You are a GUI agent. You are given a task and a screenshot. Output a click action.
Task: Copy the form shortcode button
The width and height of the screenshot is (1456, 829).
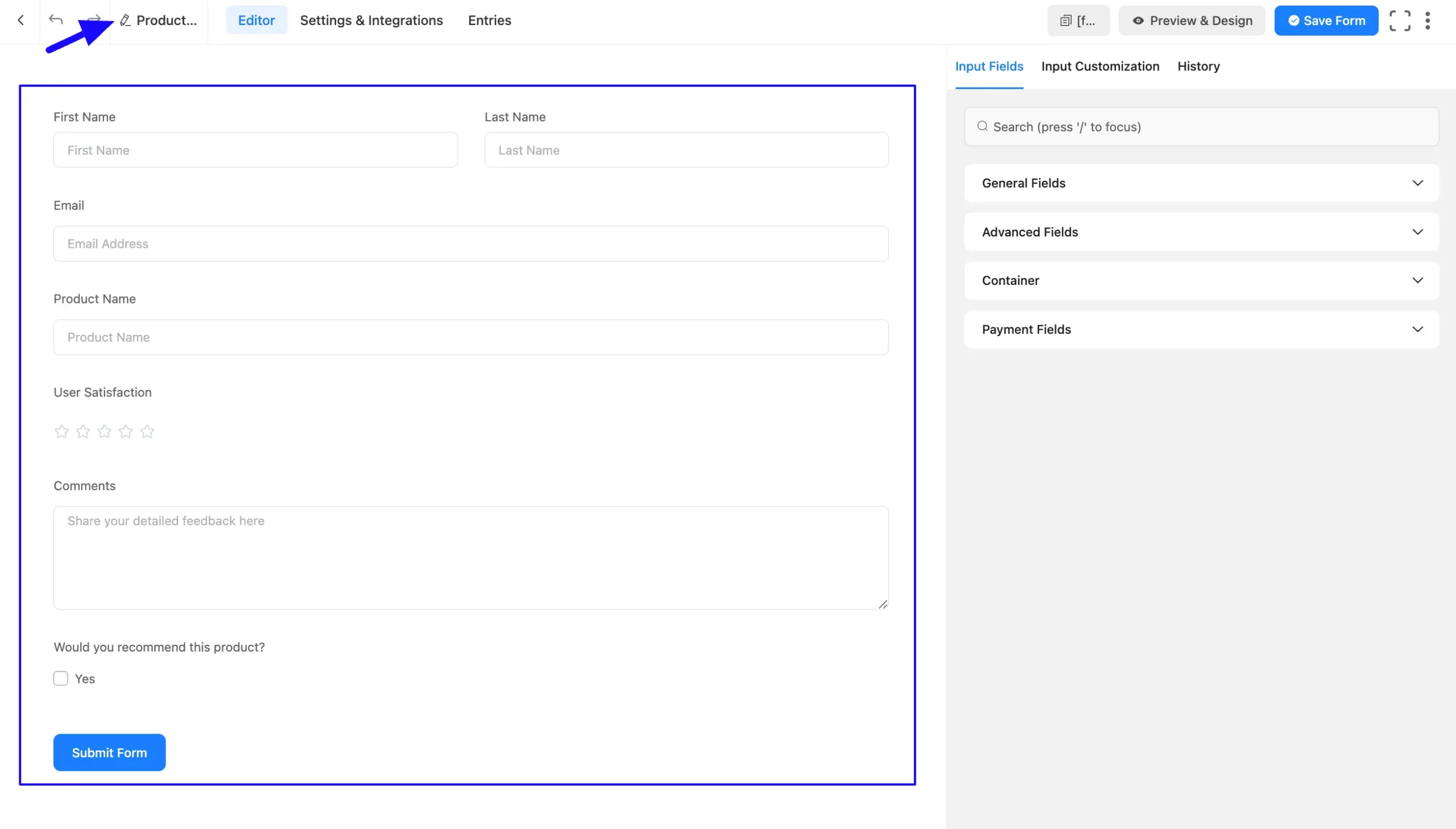(x=1078, y=20)
